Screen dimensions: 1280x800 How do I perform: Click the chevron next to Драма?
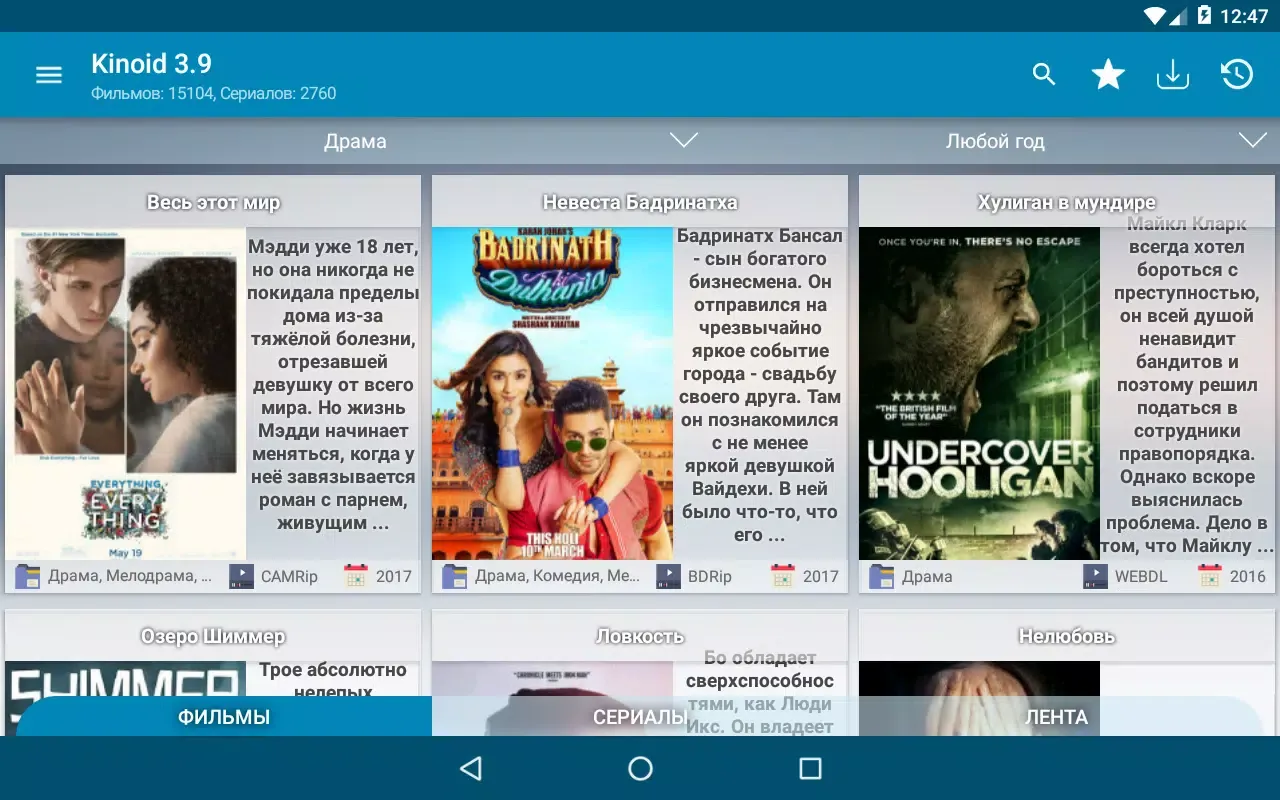[x=684, y=141]
